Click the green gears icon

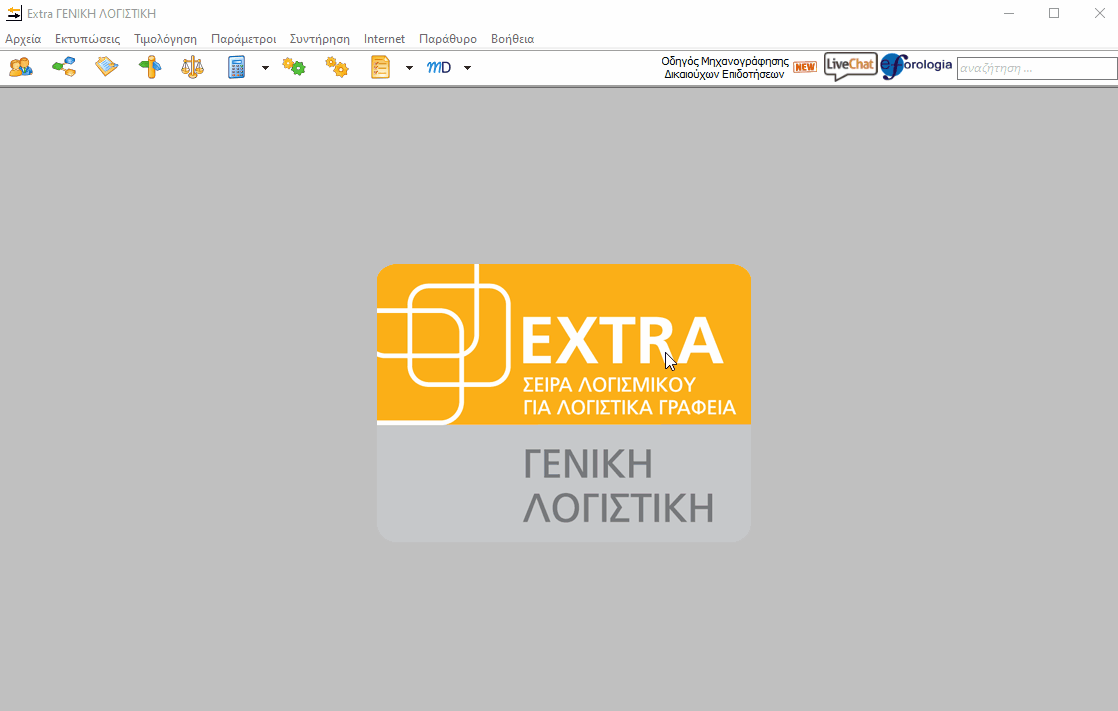coord(294,67)
